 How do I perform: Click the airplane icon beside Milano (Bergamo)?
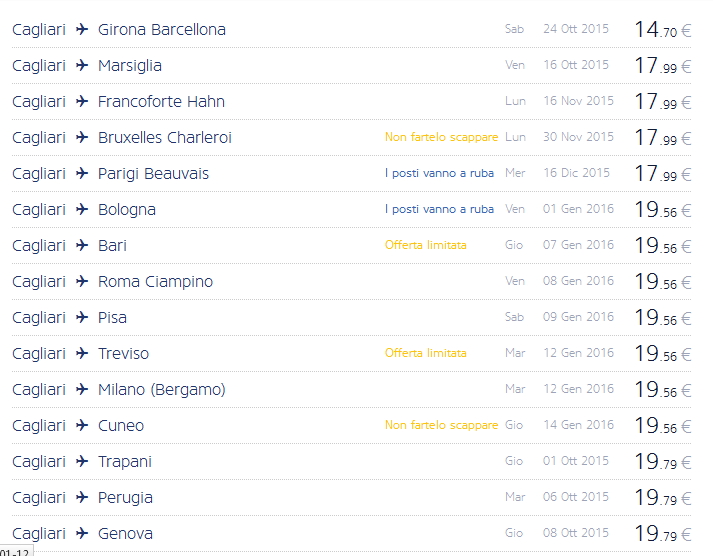(x=82, y=390)
